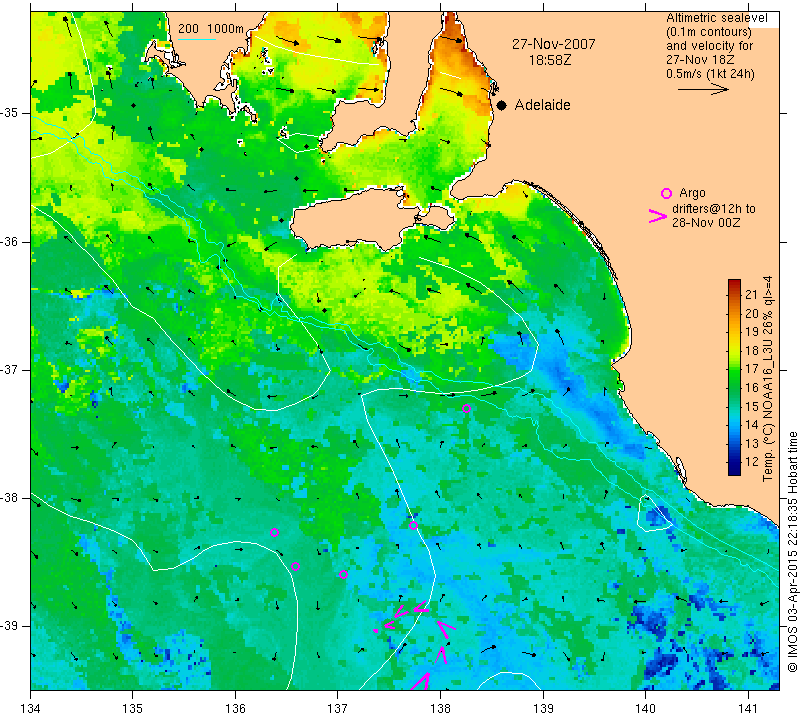Click the drifters@12h to legend text
800x720 pixels.
[x=714, y=209]
